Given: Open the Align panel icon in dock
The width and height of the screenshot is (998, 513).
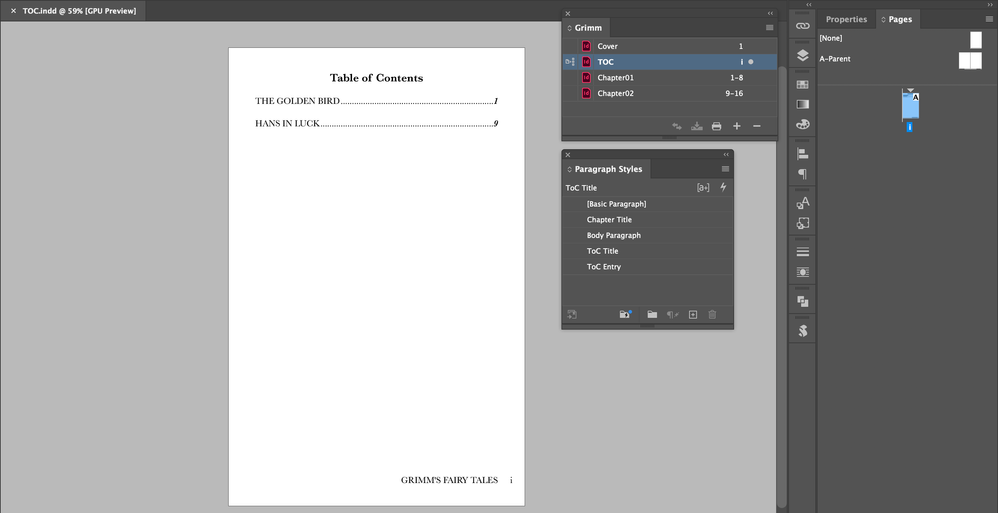Looking at the screenshot, I should click(x=803, y=153).
